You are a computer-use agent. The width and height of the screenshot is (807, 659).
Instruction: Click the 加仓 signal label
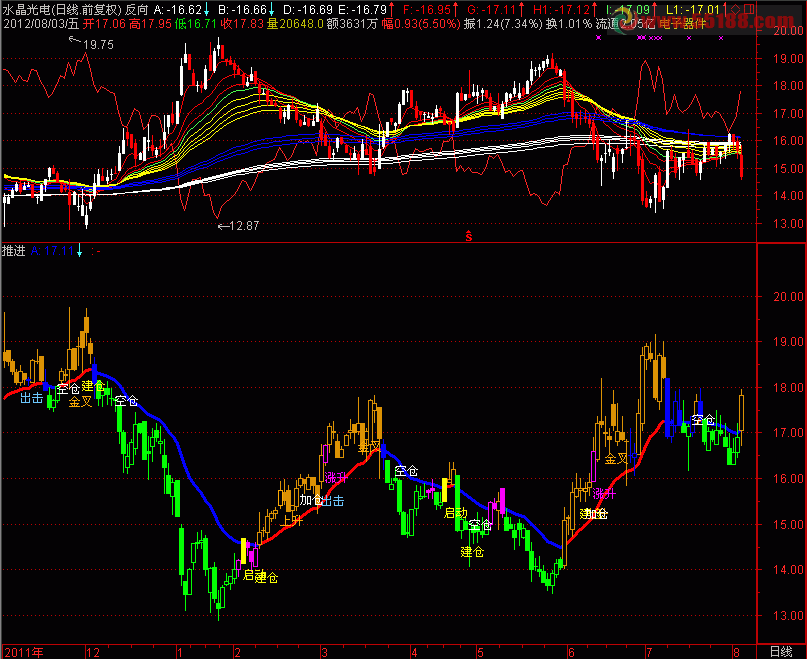click(x=311, y=499)
